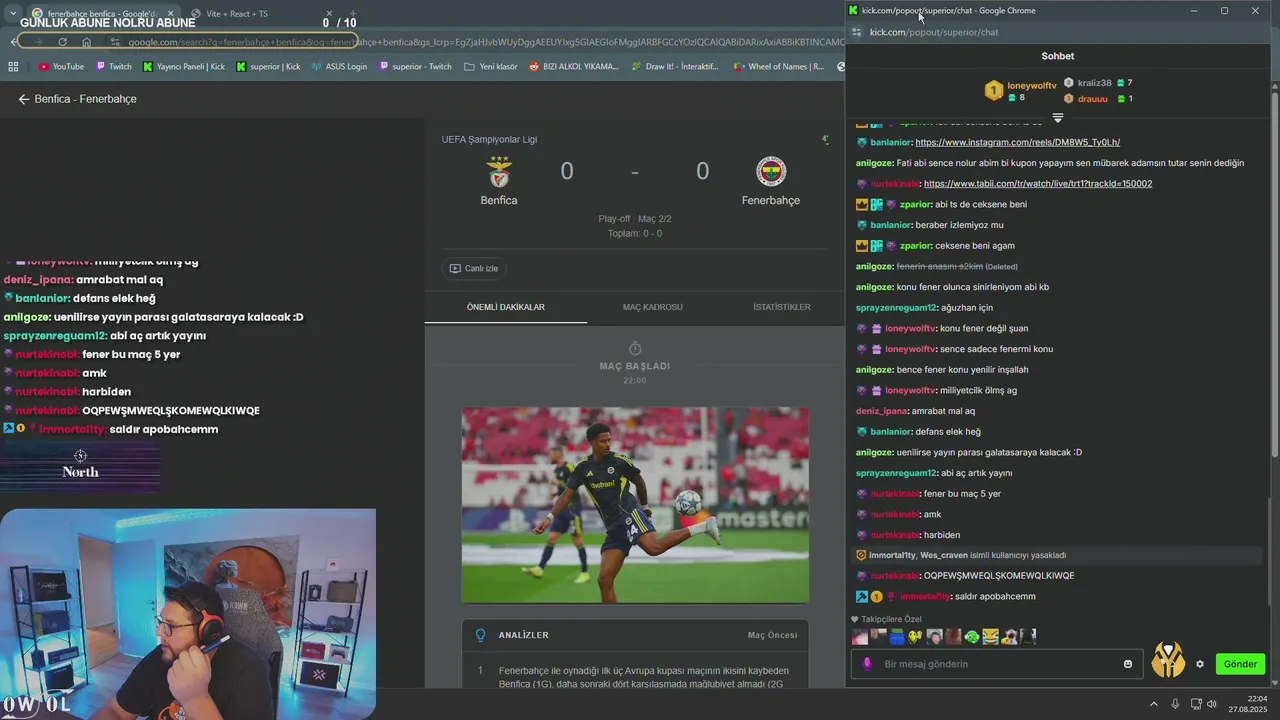Open the Chrome apps grid icon
Screen dimensions: 1280x720
tap(13, 67)
